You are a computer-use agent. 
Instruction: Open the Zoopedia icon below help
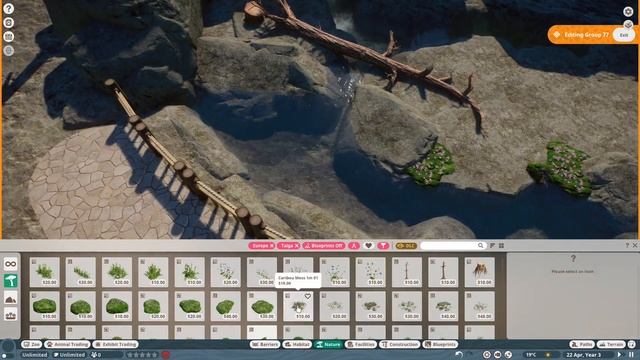[x=9, y=22]
